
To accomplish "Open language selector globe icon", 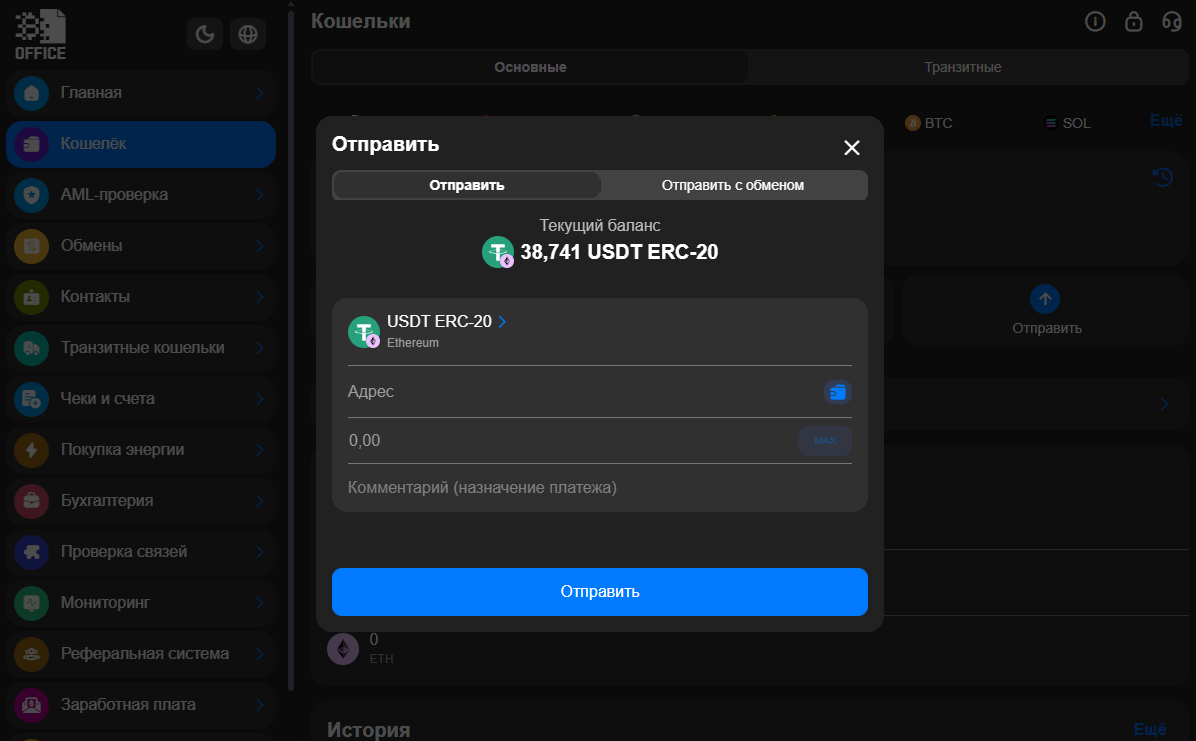I will click(x=247, y=35).
